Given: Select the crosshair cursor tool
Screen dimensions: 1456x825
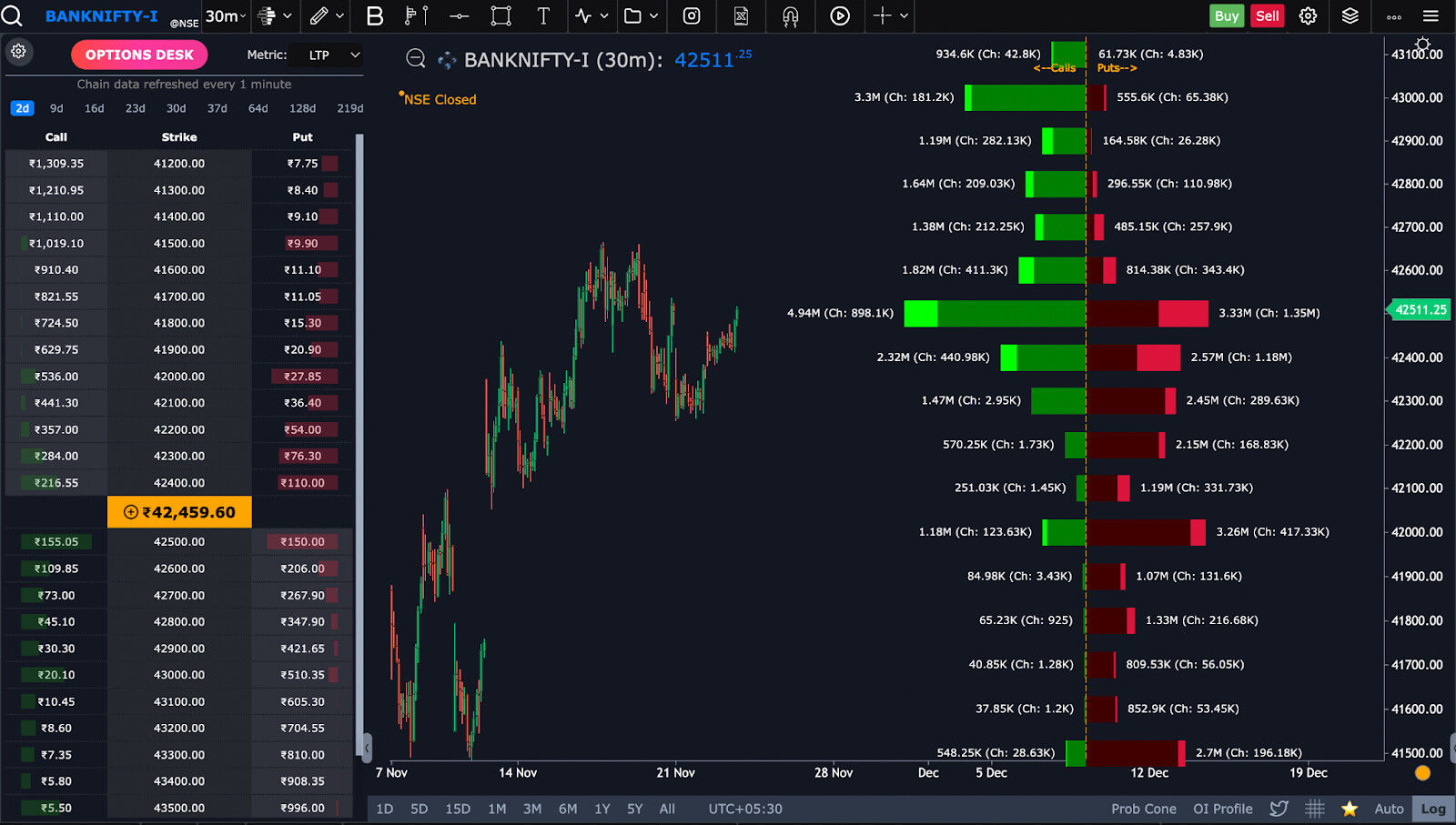Looking at the screenshot, I should coord(882,15).
